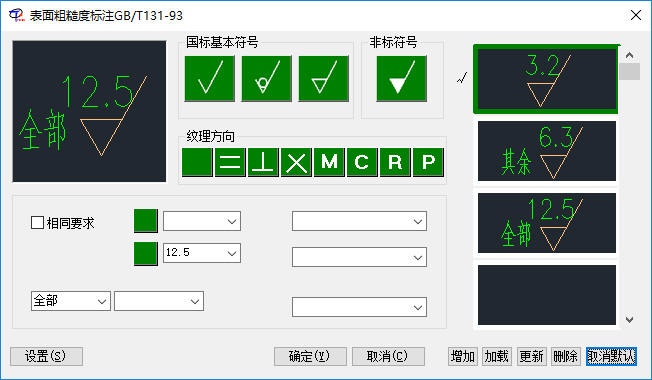
Task: Click the 设置(S) button
Action: [x=46, y=356]
